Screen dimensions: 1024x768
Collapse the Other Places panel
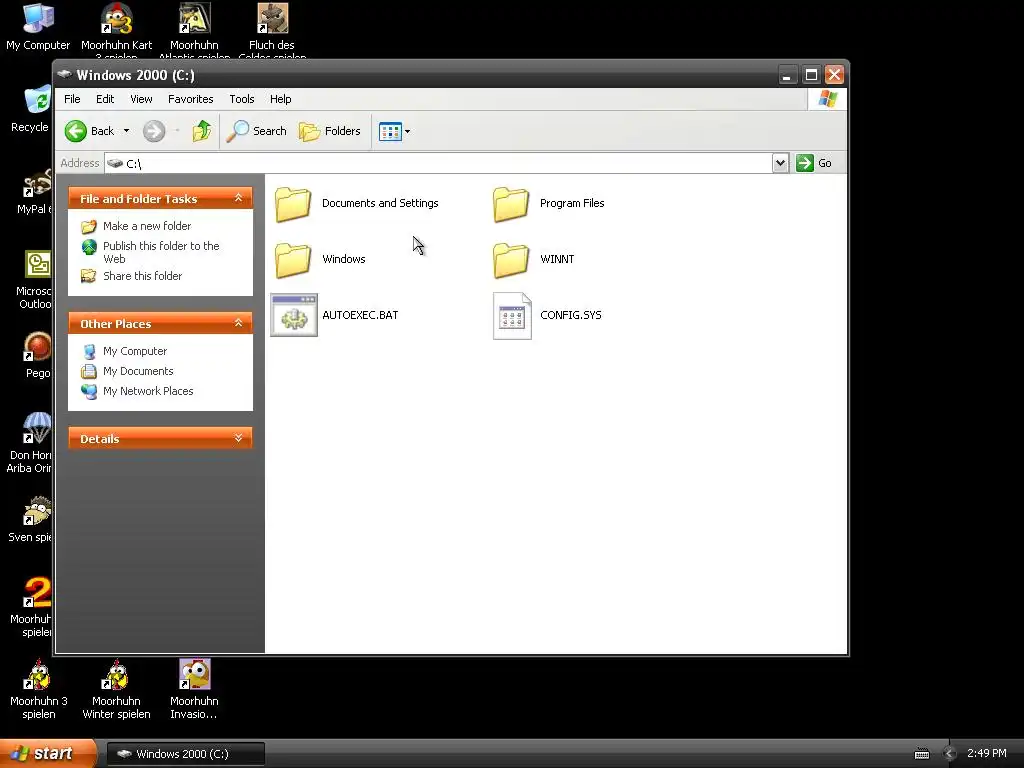tap(238, 323)
